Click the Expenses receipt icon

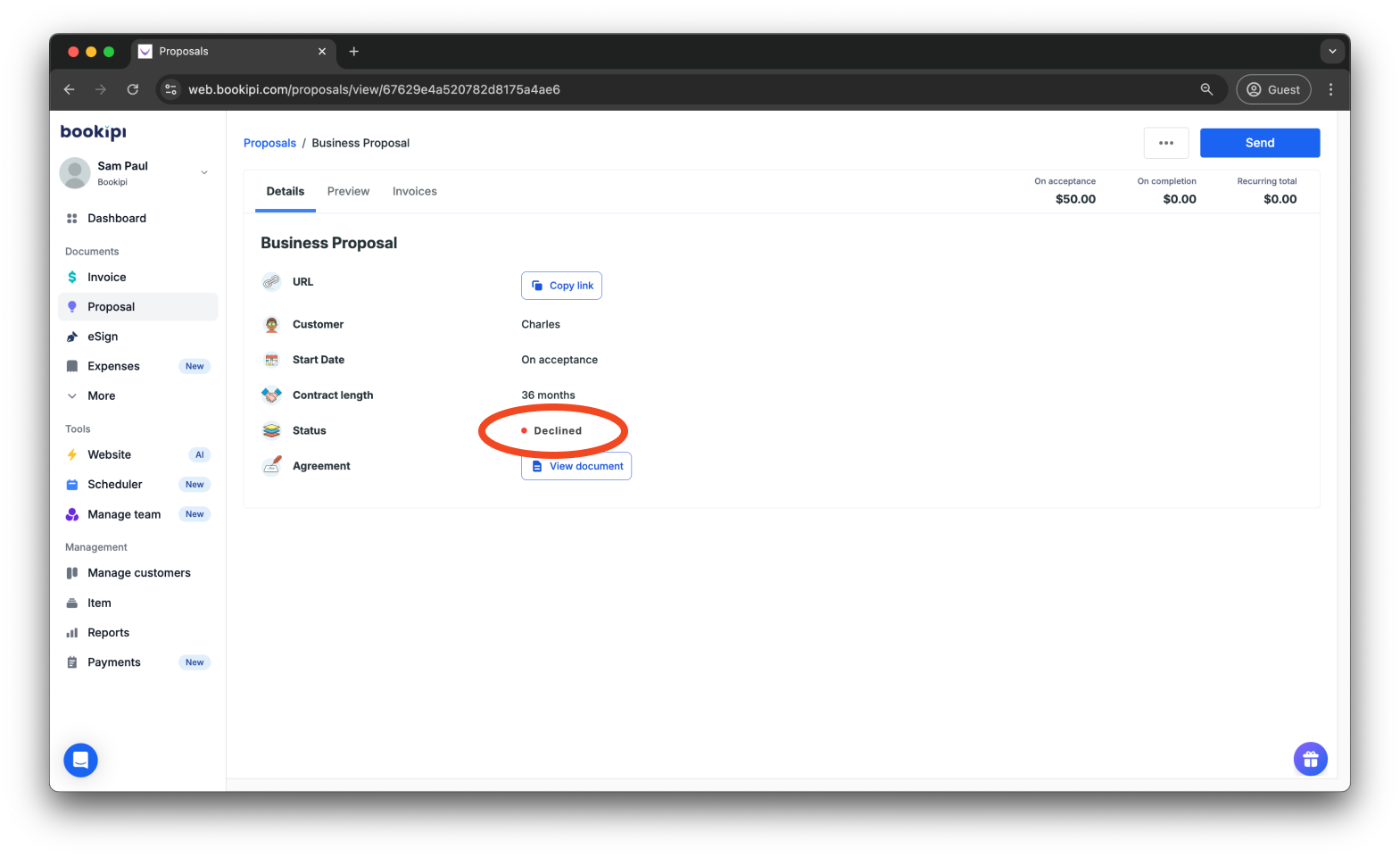coord(72,366)
